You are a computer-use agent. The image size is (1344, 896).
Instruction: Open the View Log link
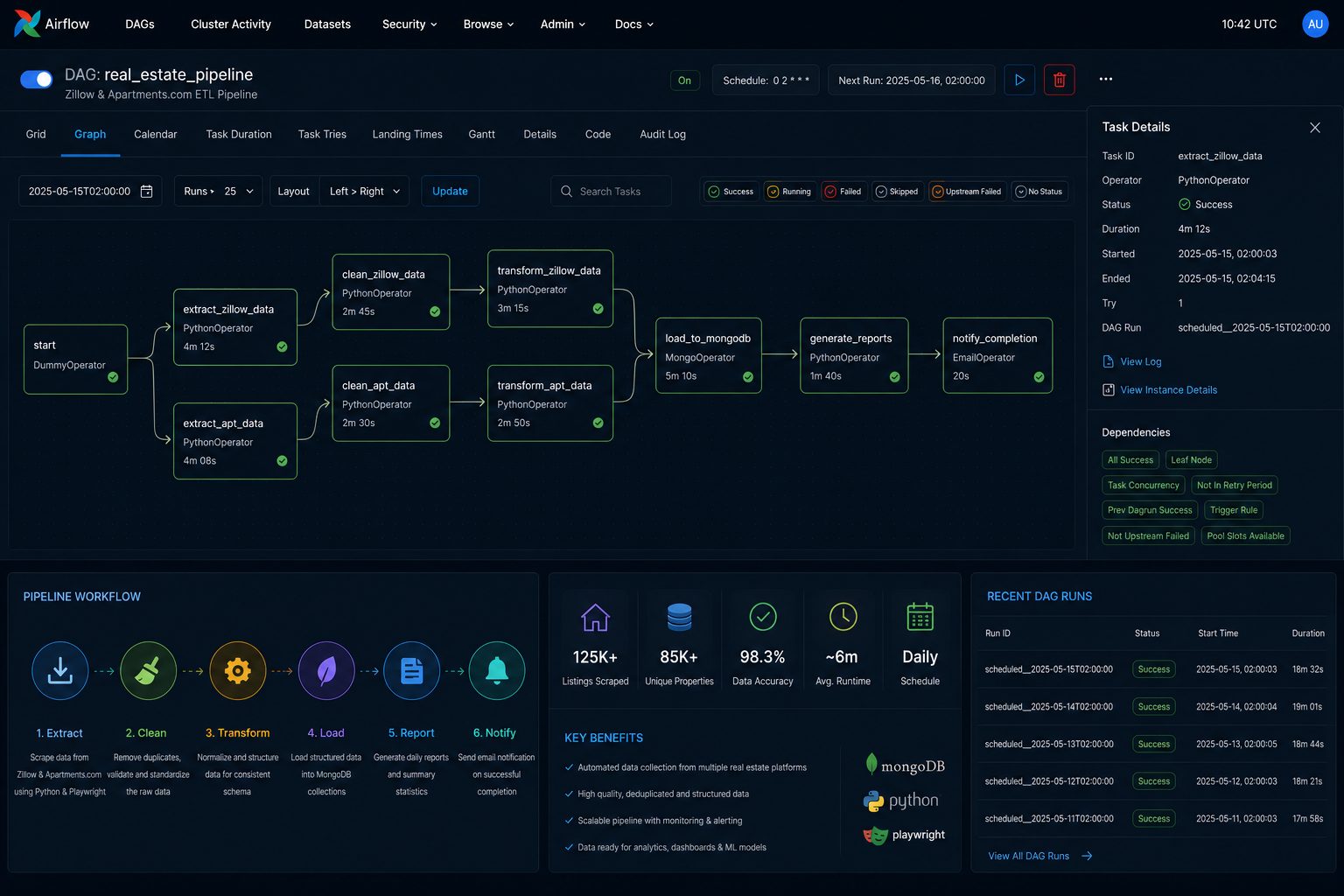coord(1141,361)
